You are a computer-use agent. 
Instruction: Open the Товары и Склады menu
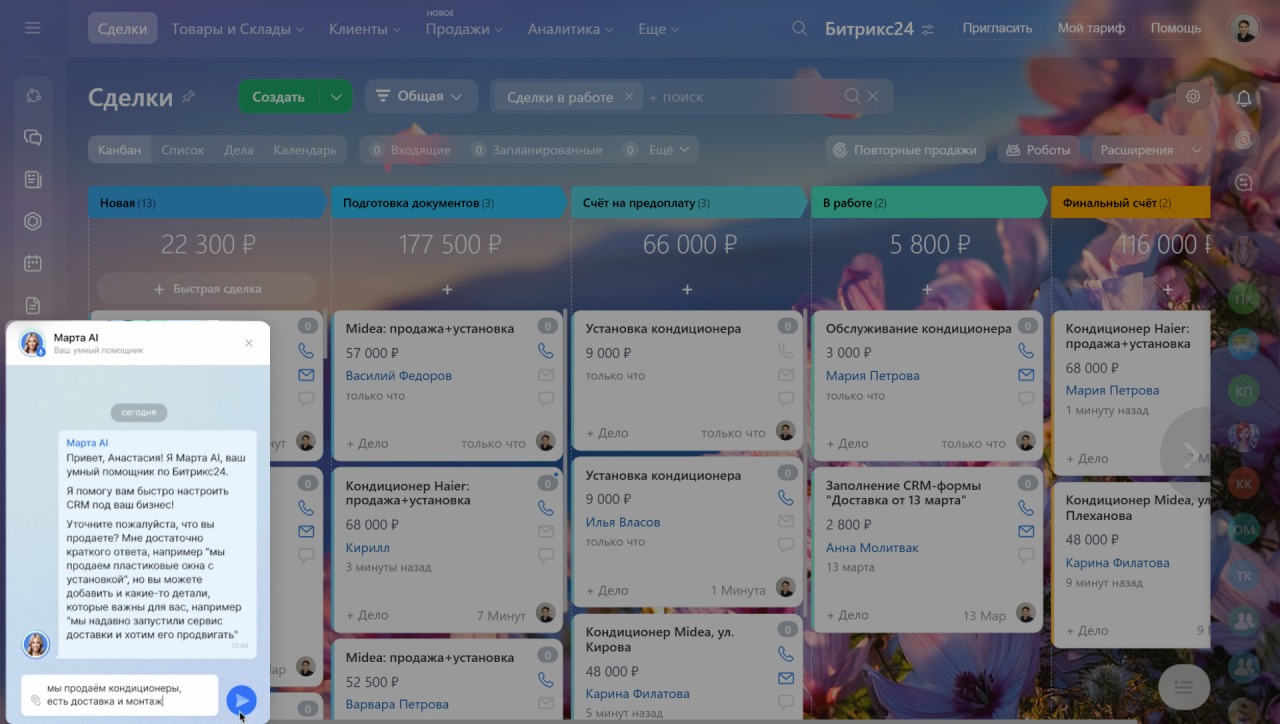tap(237, 29)
